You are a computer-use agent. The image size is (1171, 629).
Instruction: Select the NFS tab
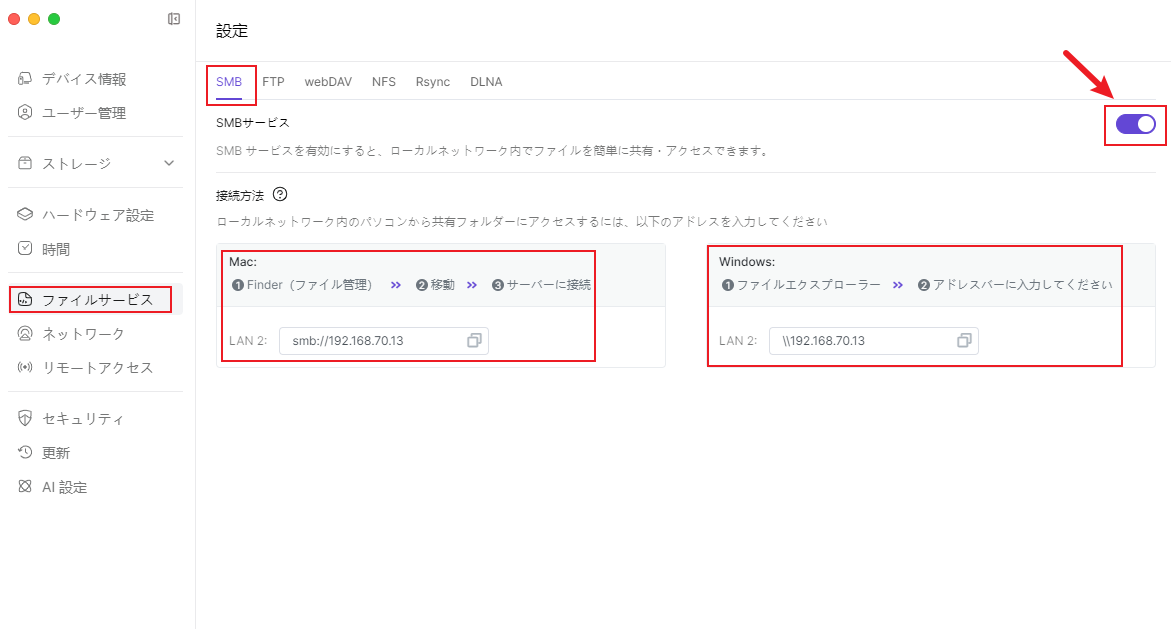pos(383,82)
